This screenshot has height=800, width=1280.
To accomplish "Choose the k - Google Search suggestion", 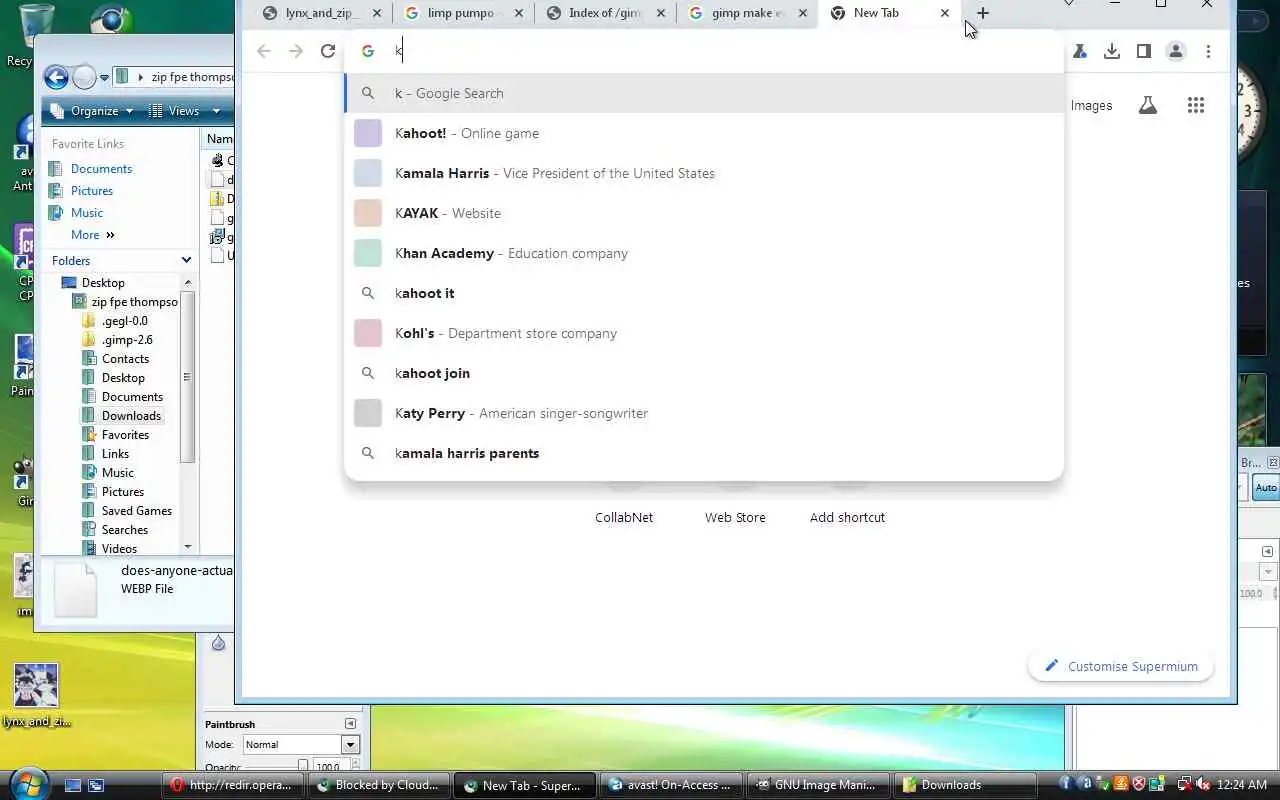I will (704, 93).
